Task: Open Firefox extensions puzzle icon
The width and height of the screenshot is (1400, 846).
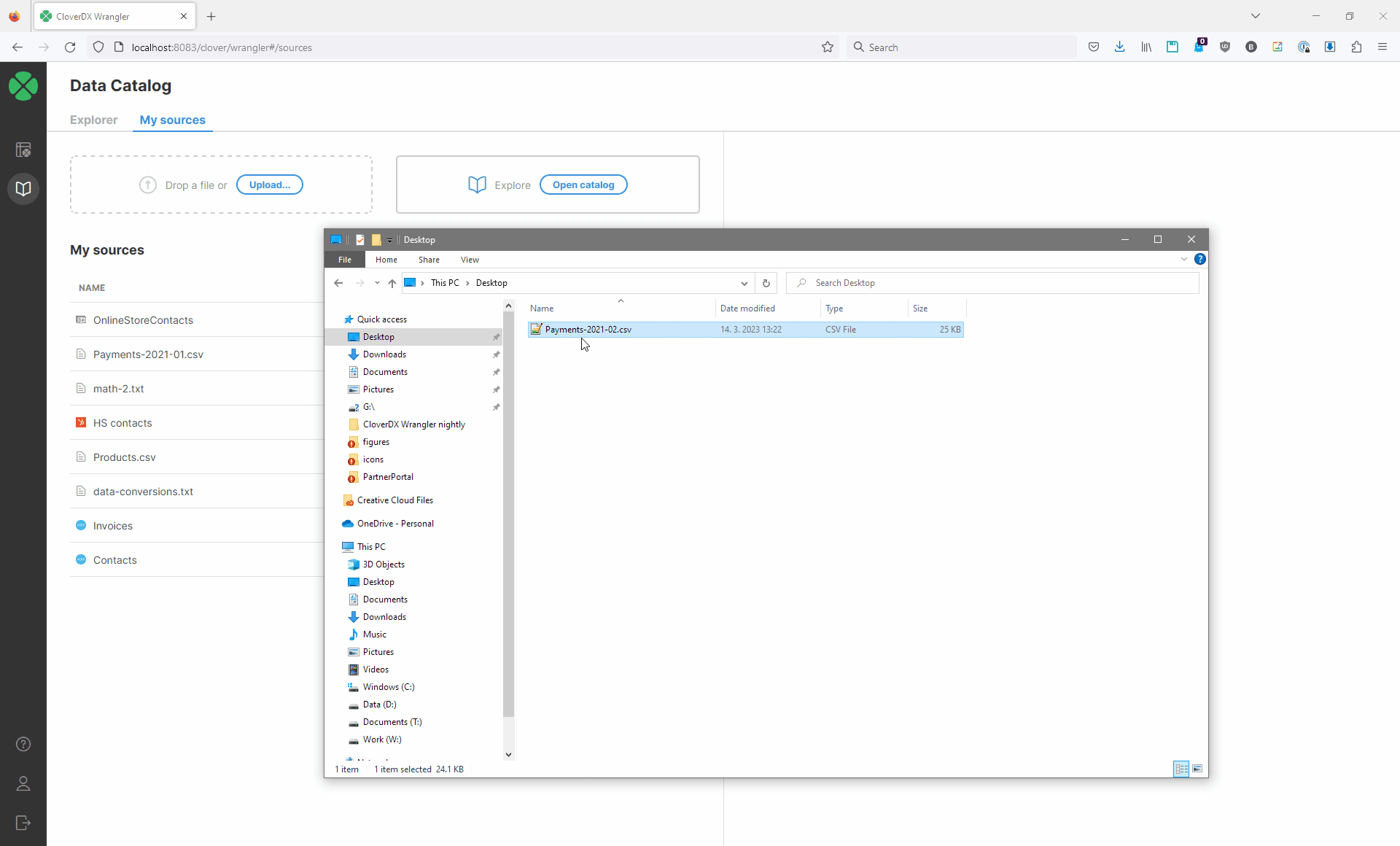Action: pos(1356,47)
